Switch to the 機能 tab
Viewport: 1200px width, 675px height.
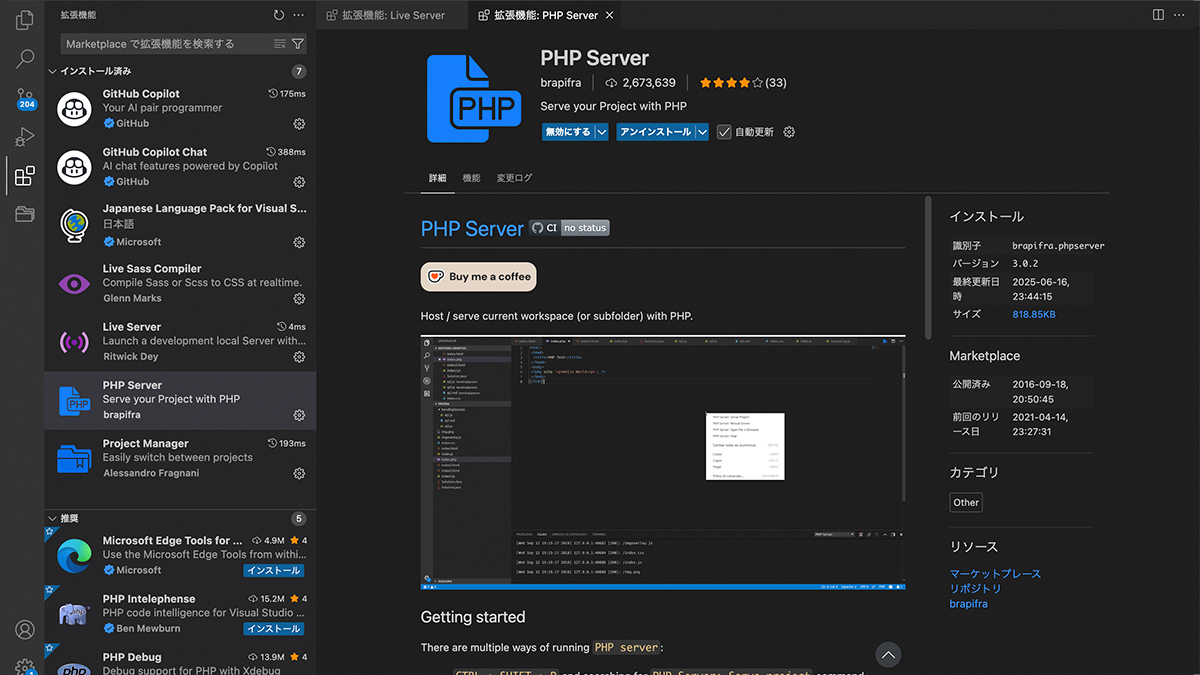(x=471, y=178)
